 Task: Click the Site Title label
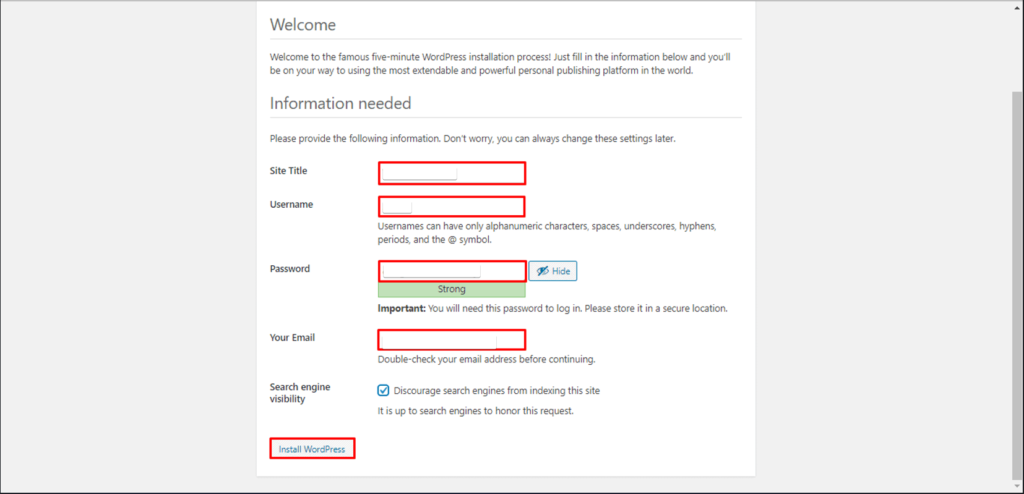(x=289, y=171)
